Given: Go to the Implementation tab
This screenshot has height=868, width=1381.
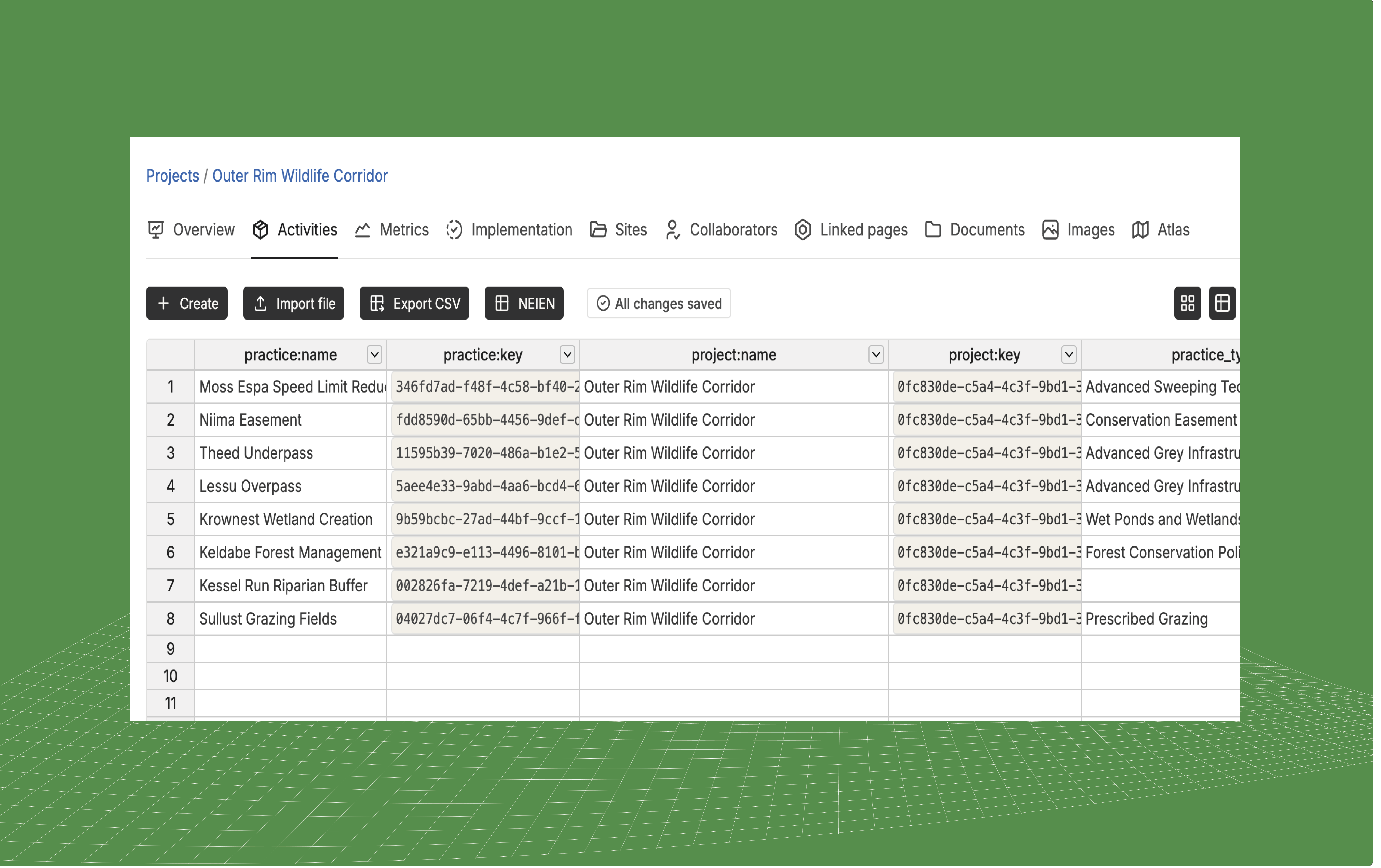Looking at the screenshot, I should coord(509,230).
